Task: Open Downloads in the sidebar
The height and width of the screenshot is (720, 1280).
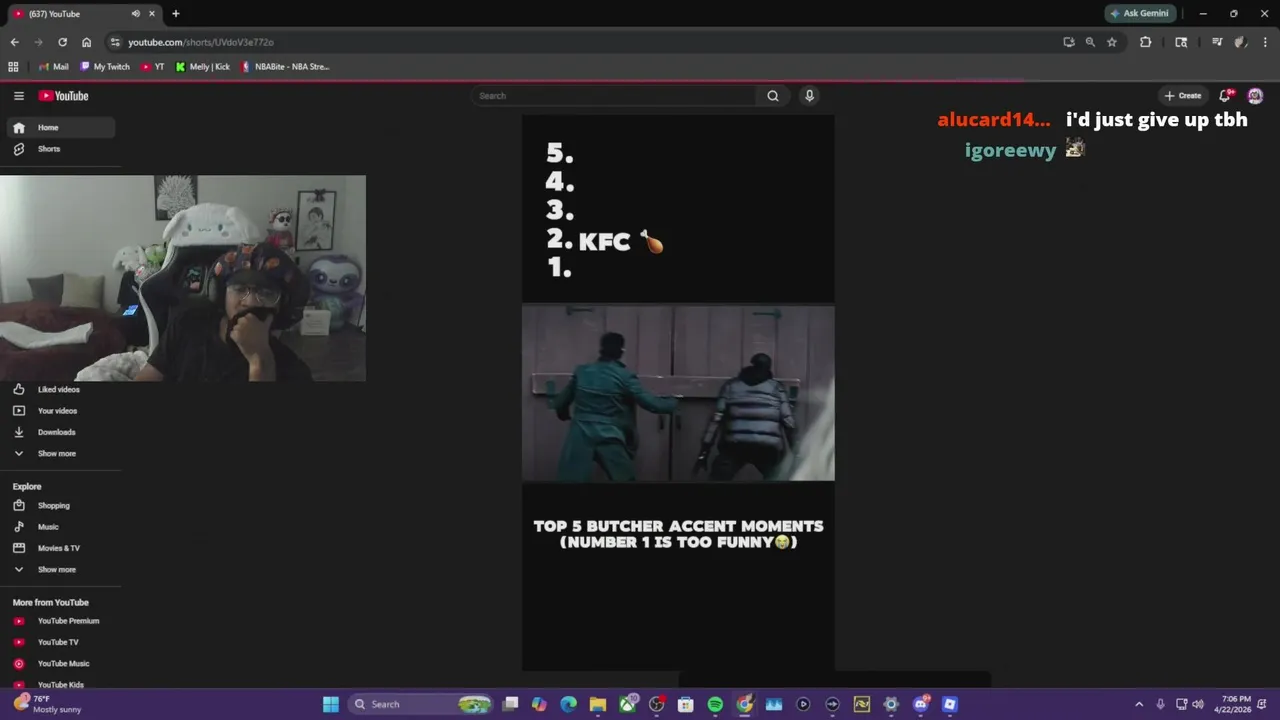Action: (60, 432)
